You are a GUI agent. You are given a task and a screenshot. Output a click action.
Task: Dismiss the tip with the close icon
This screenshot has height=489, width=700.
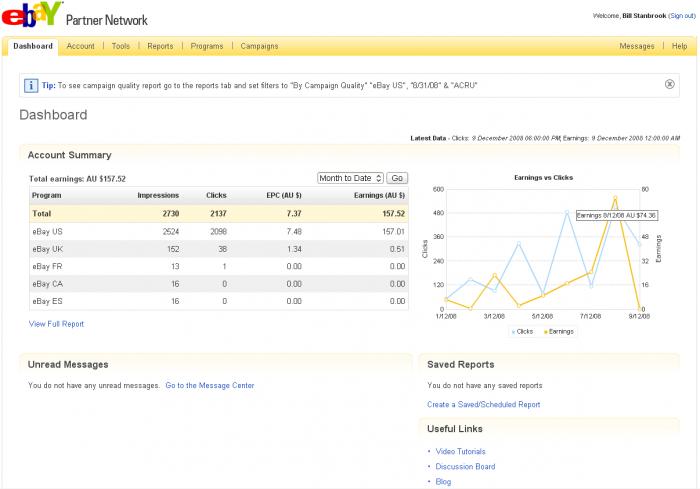click(x=669, y=84)
